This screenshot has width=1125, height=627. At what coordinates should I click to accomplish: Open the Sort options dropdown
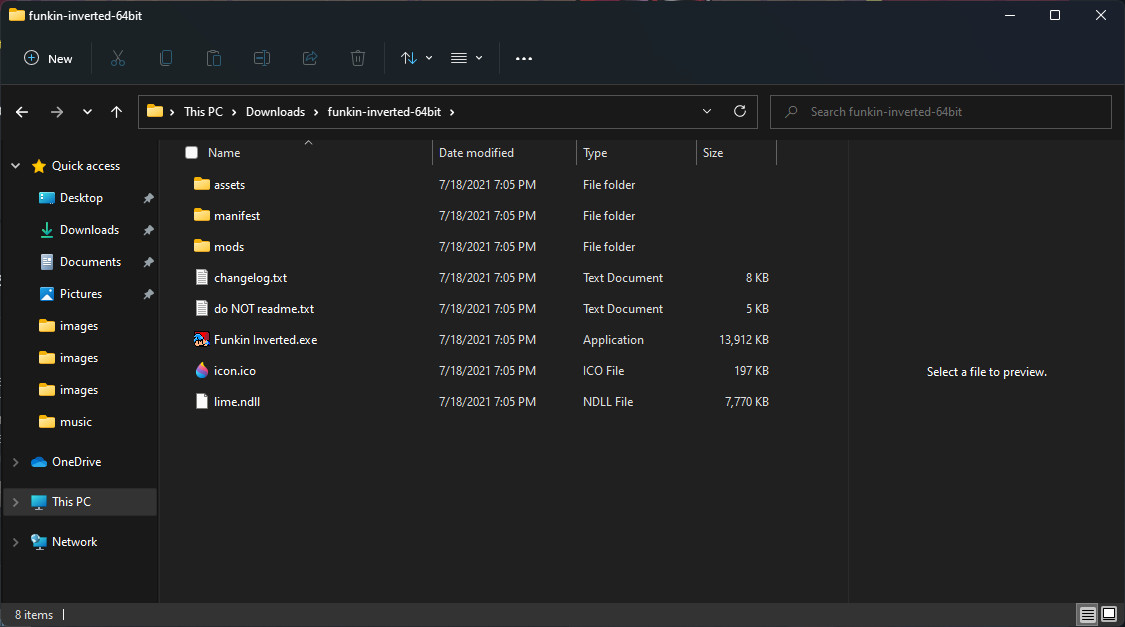coord(416,58)
